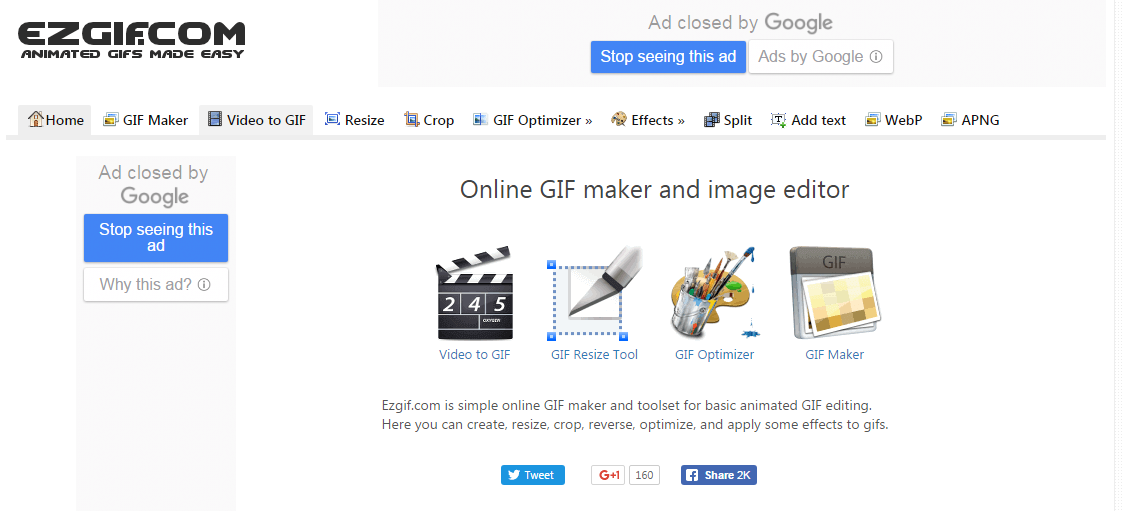Image resolution: width=1123 pixels, height=511 pixels.
Task: Click the WebP nav icon
Action: click(x=872, y=120)
